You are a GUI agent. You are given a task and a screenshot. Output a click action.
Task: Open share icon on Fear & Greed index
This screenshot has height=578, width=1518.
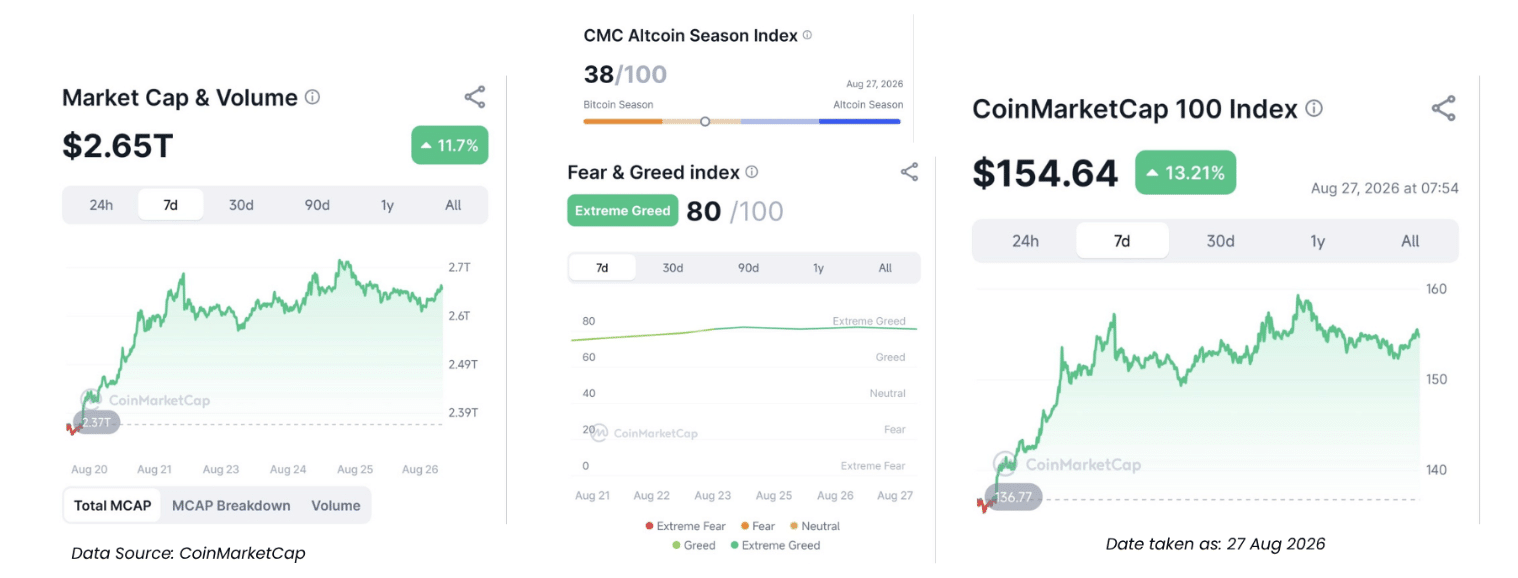(909, 172)
